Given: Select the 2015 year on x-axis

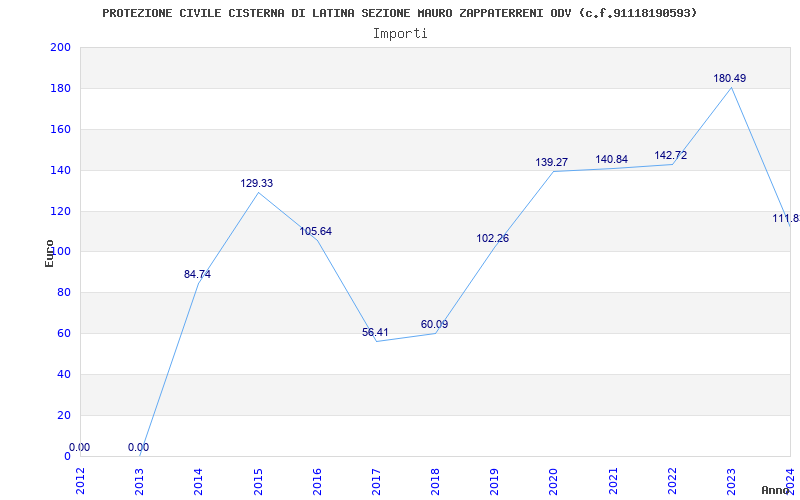Looking at the screenshot, I should pos(258,479).
